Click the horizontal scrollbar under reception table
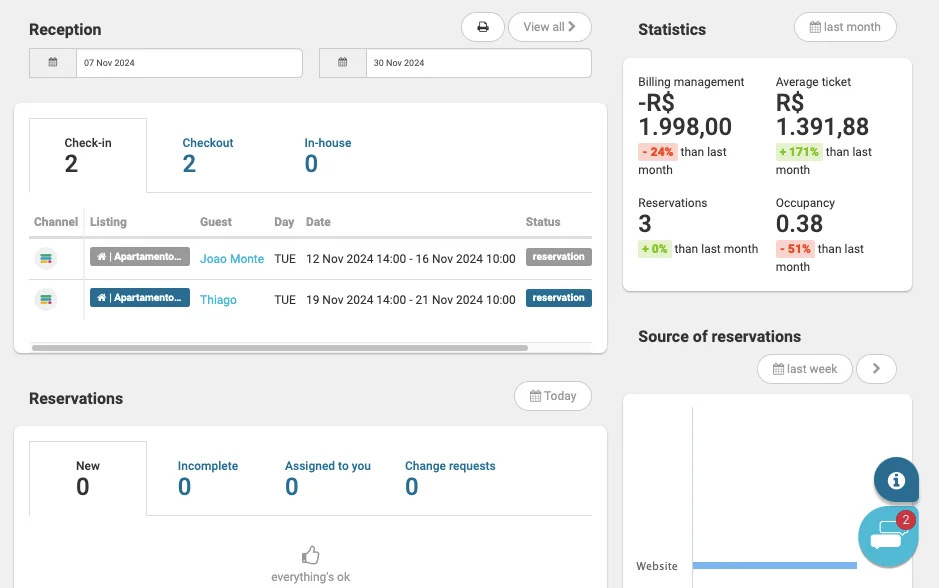The height and width of the screenshot is (588, 939). pos(280,348)
